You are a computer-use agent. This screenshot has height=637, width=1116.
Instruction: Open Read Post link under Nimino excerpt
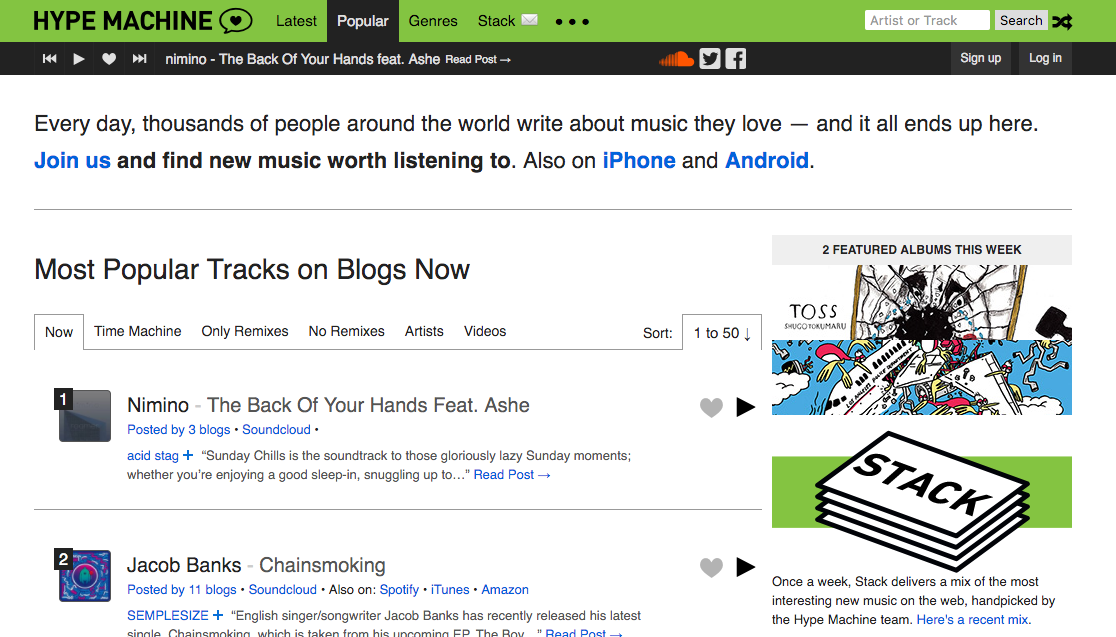tap(512, 475)
